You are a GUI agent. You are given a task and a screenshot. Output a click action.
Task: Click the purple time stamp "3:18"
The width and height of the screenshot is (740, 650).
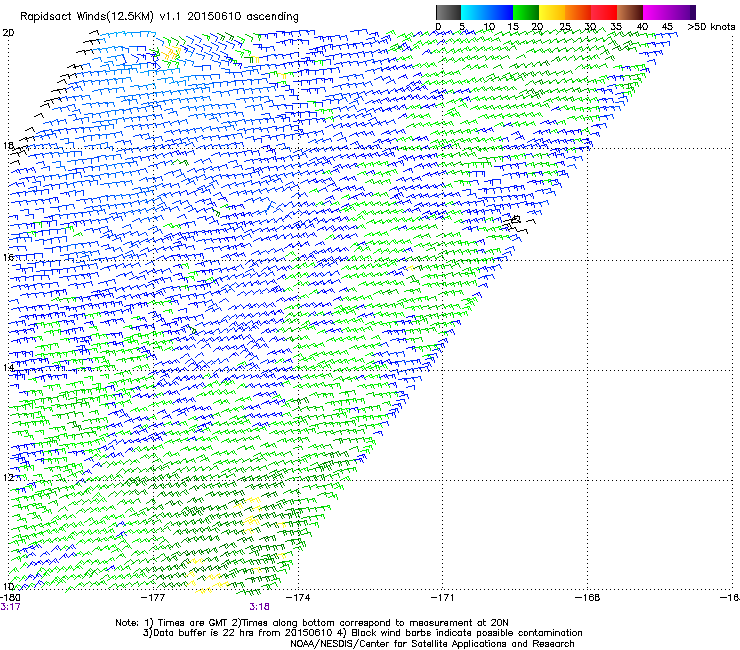tap(260, 607)
